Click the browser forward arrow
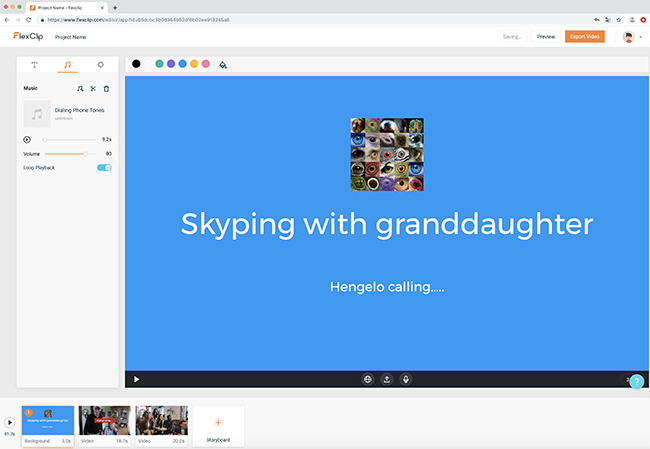Image resolution: width=650 pixels, height=449 pixels. pos(17,19)
